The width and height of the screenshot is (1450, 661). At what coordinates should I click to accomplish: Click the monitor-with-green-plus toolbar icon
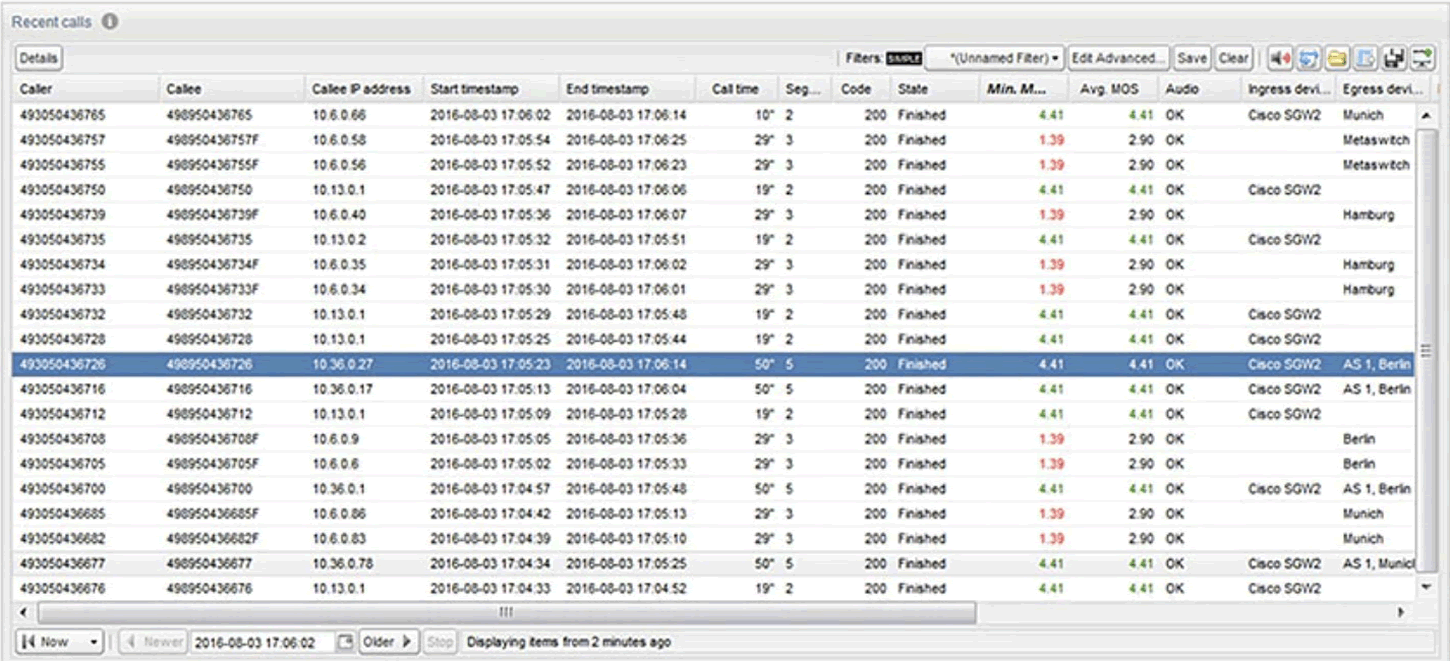coord(1421,57)
